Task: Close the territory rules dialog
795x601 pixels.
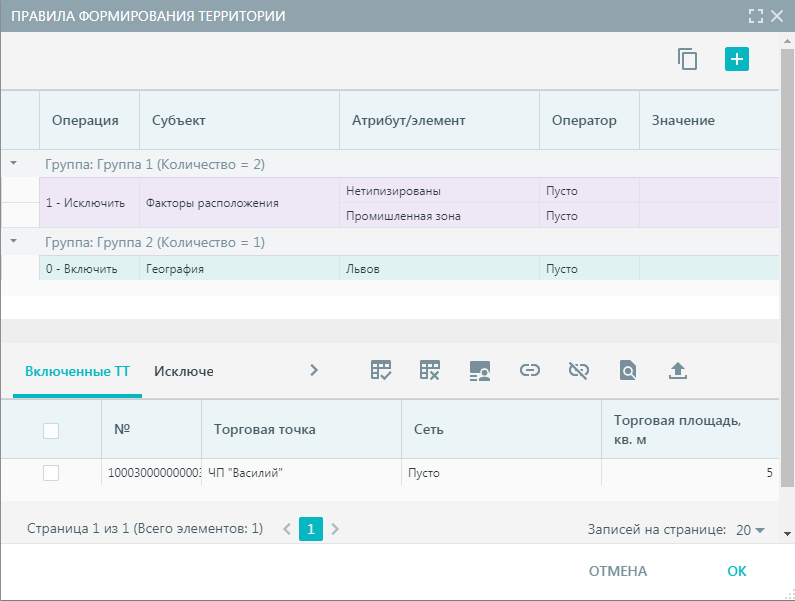Action: tap(777, 16)
